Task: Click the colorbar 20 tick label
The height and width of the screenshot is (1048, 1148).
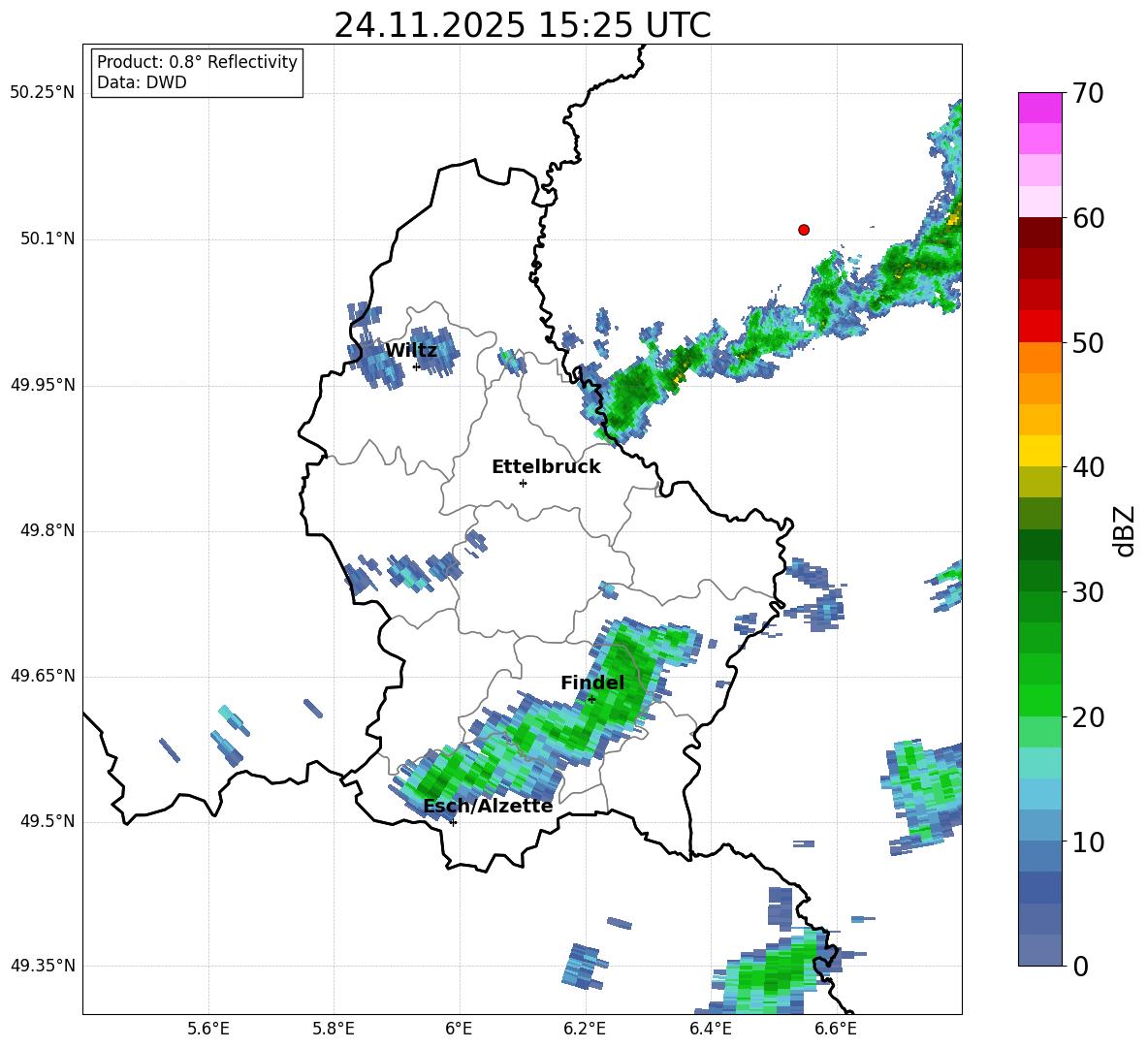Action: pos(1088,717)
